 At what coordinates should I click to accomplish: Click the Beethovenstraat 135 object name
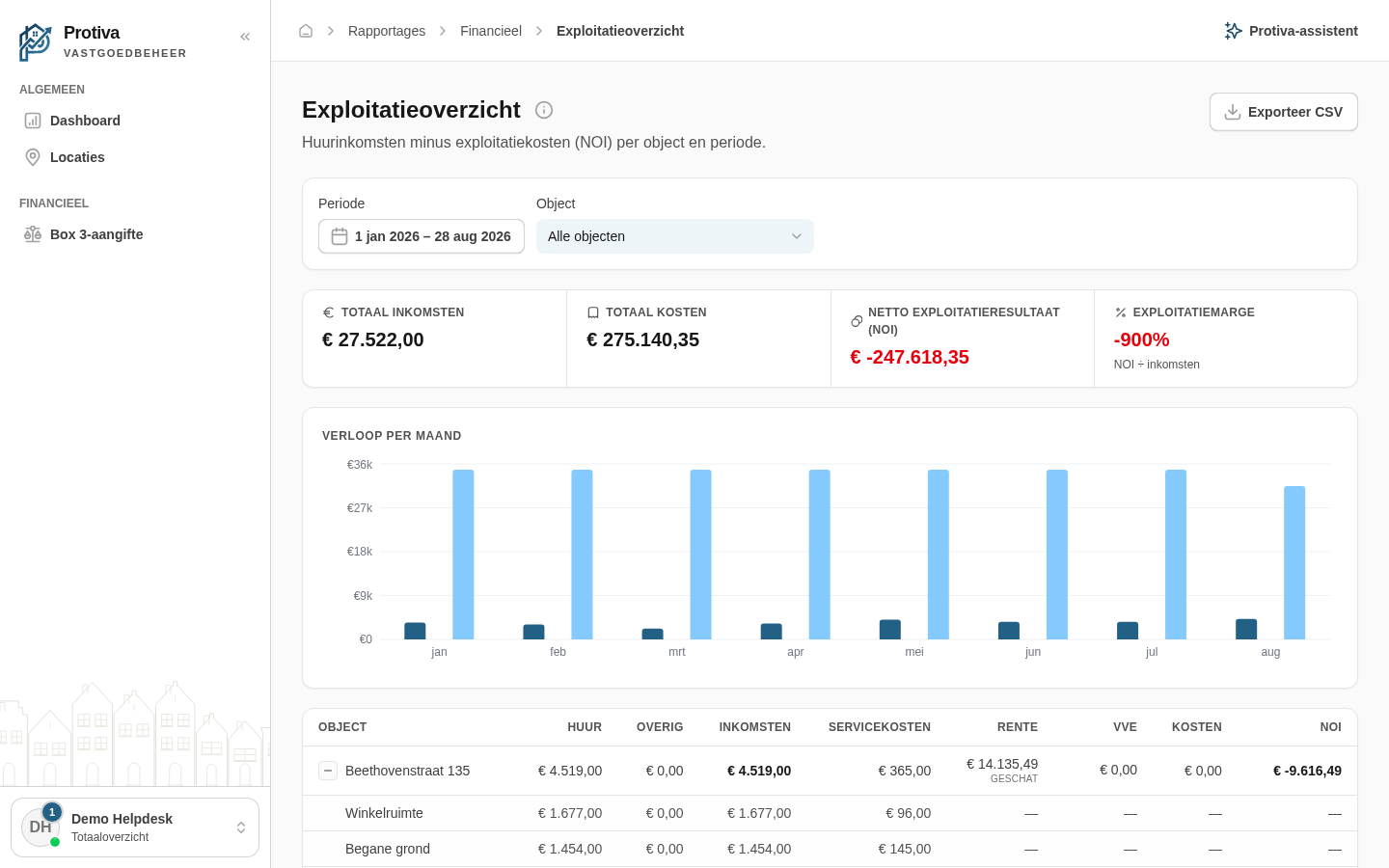(407, 771)
